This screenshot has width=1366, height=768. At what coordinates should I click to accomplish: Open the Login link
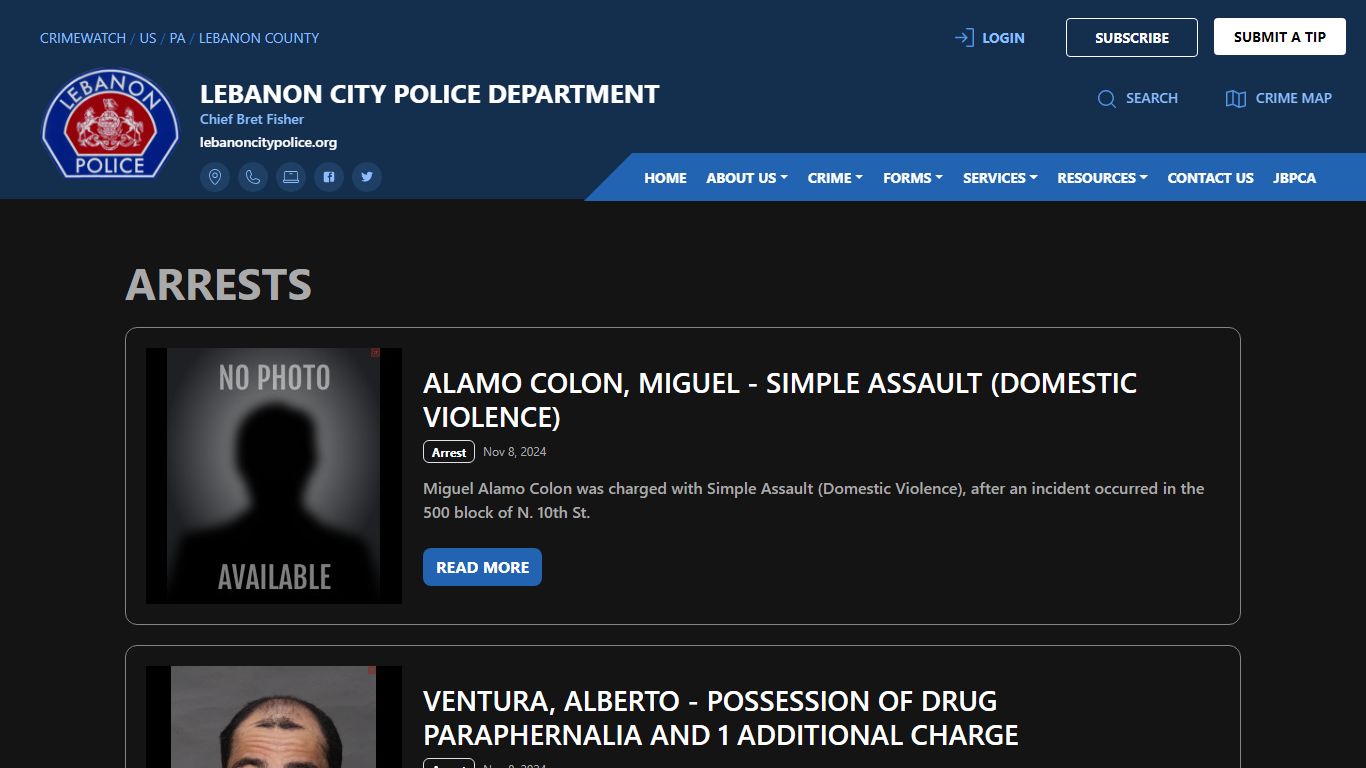[x=1003, y=38]
